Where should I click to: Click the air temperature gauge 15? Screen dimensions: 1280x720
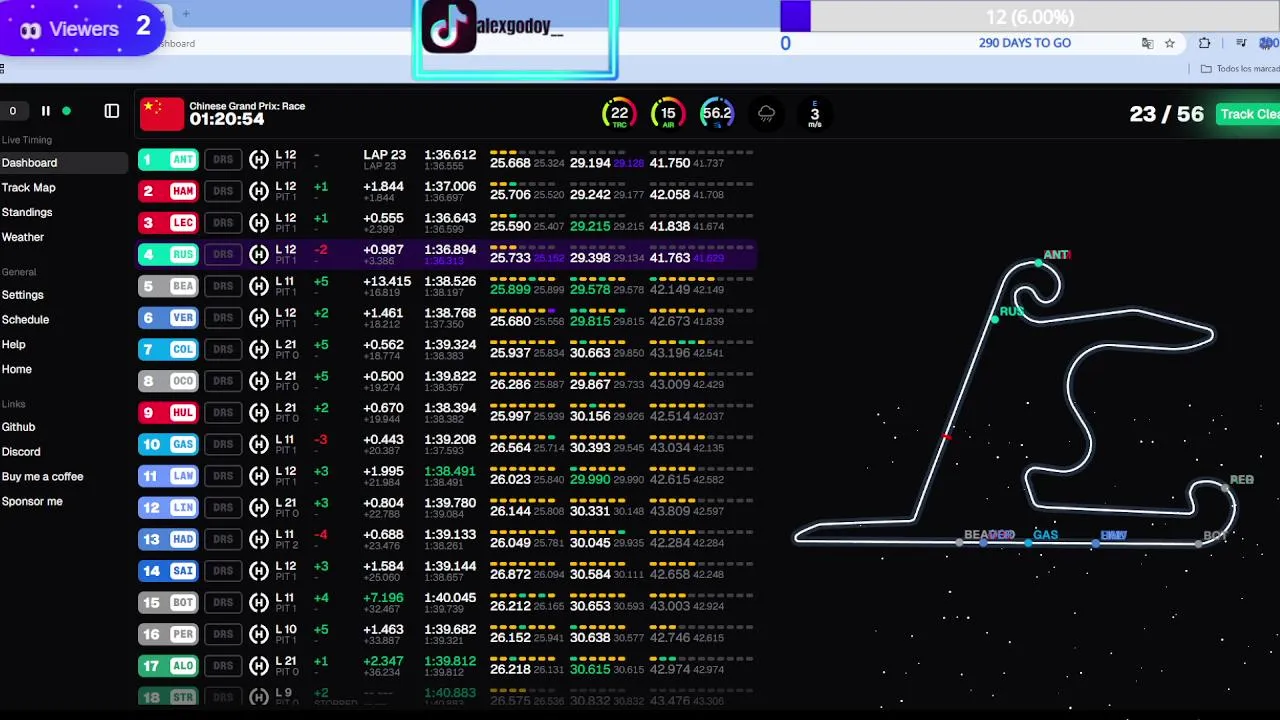[x=668, y=114]
